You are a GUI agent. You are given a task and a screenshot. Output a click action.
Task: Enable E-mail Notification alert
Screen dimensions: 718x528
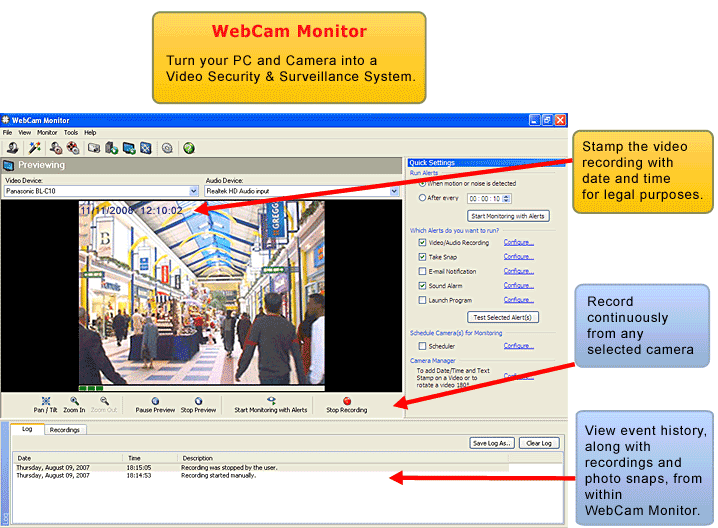coord(422,271)
